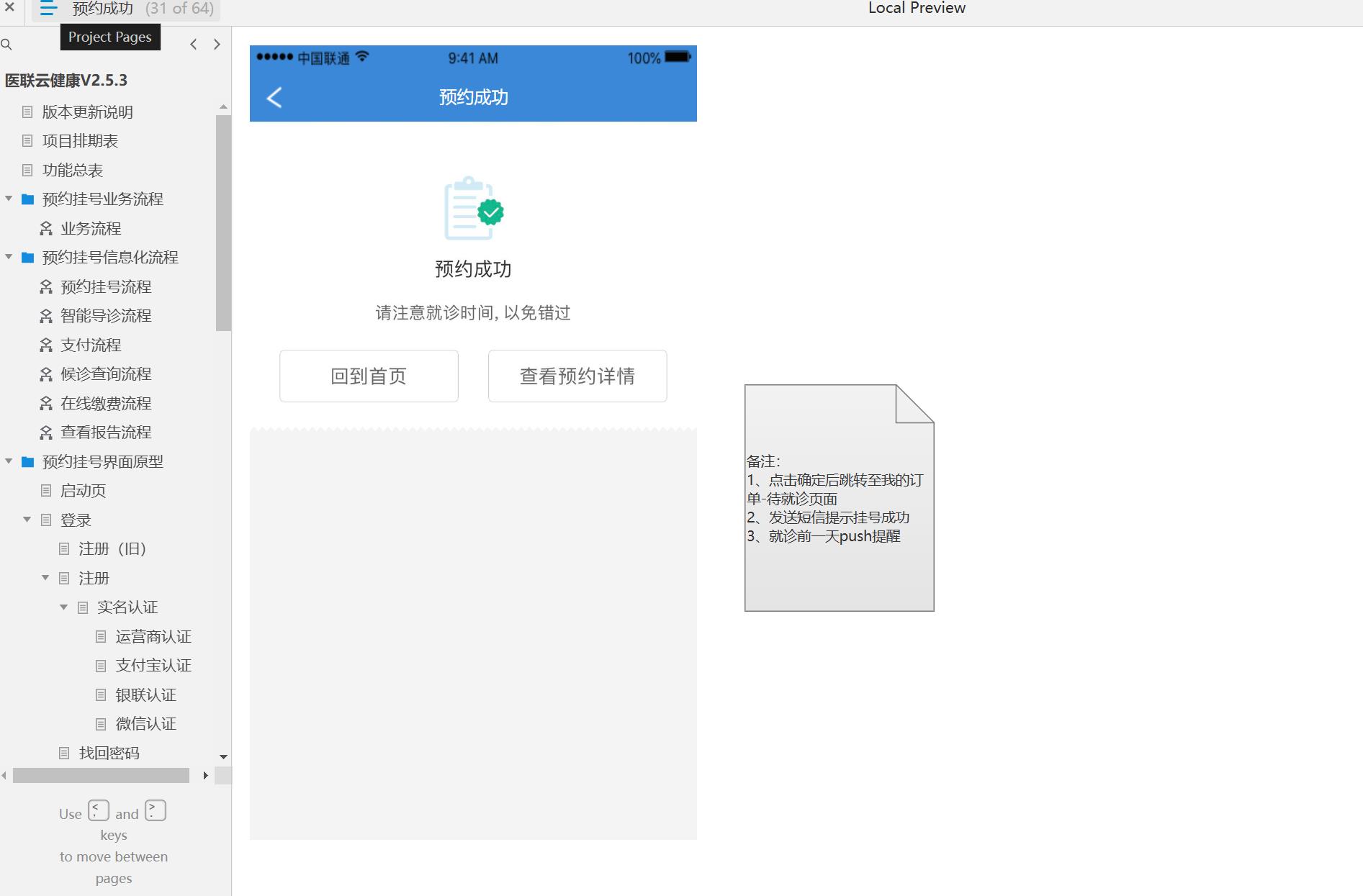Open the 候诊查询流程 page
Image resolution: width=1363 pixels, height=896 pixels.
tap(106, 374)
